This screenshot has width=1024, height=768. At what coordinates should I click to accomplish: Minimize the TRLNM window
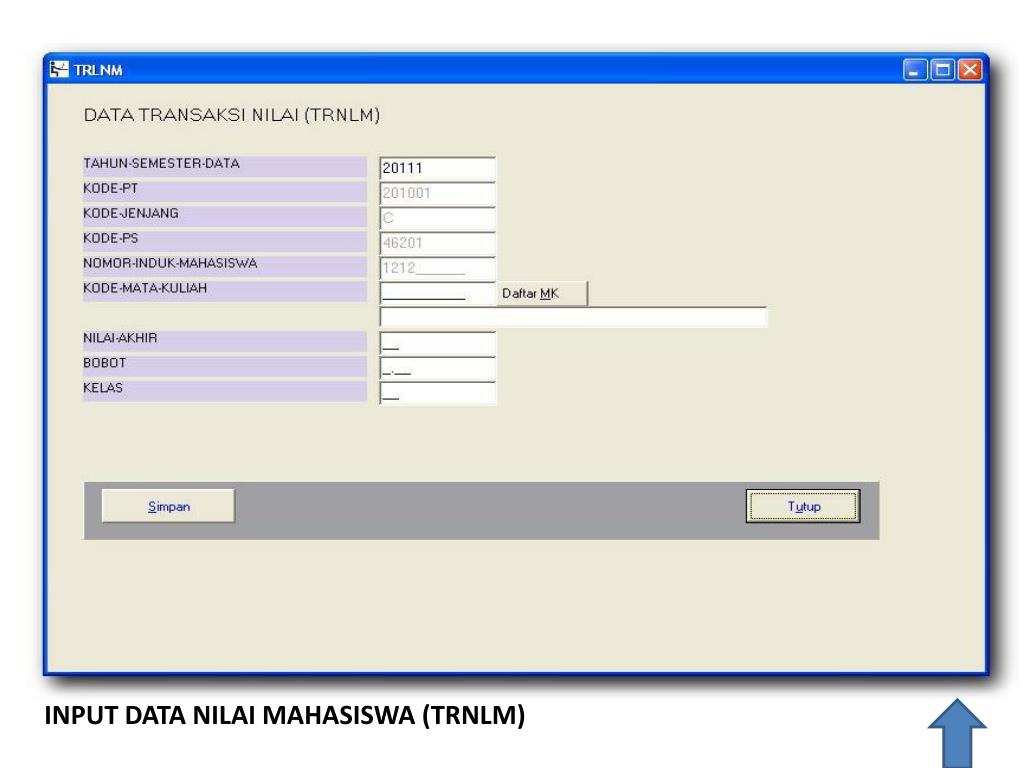[915, 69]
